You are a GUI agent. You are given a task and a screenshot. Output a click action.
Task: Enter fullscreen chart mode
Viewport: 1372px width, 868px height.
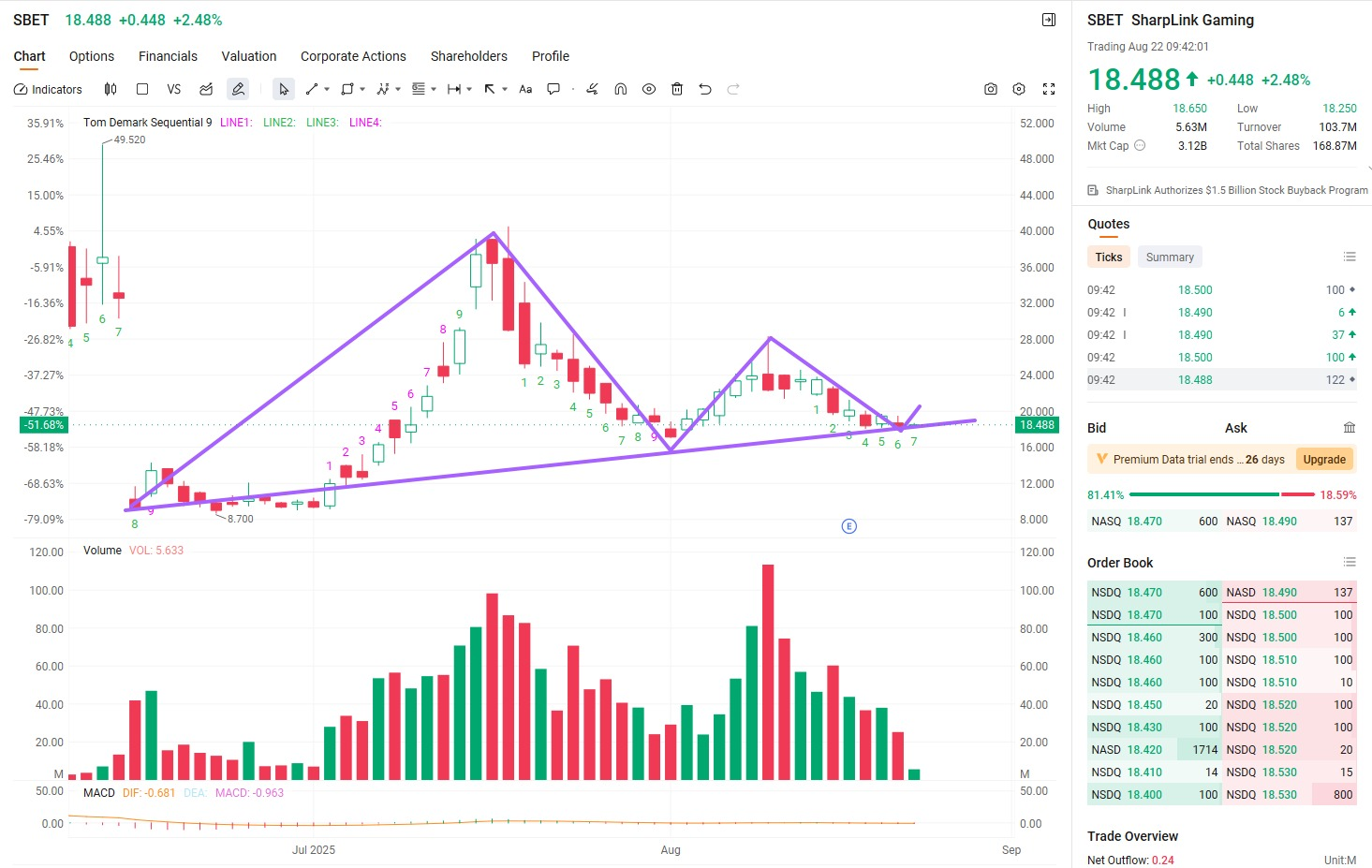click(1049, 90)
